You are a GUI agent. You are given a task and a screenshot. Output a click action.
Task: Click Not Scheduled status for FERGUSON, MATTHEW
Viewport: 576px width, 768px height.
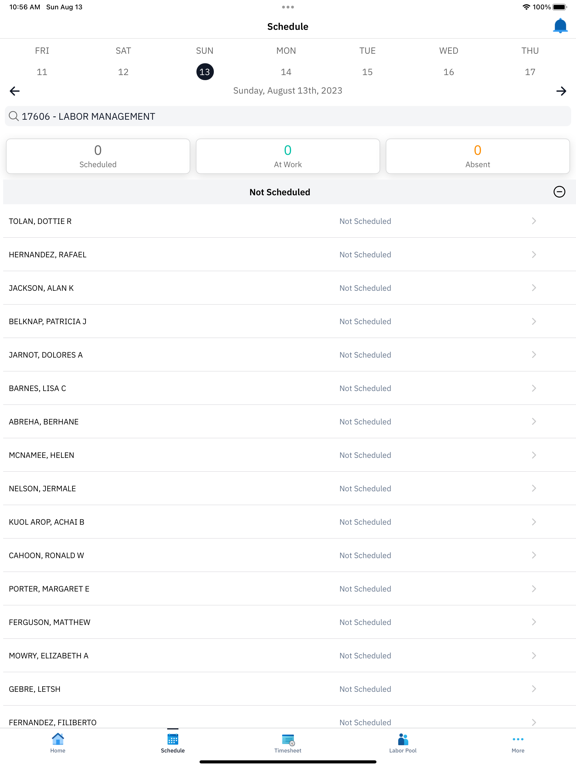[365, 622]
